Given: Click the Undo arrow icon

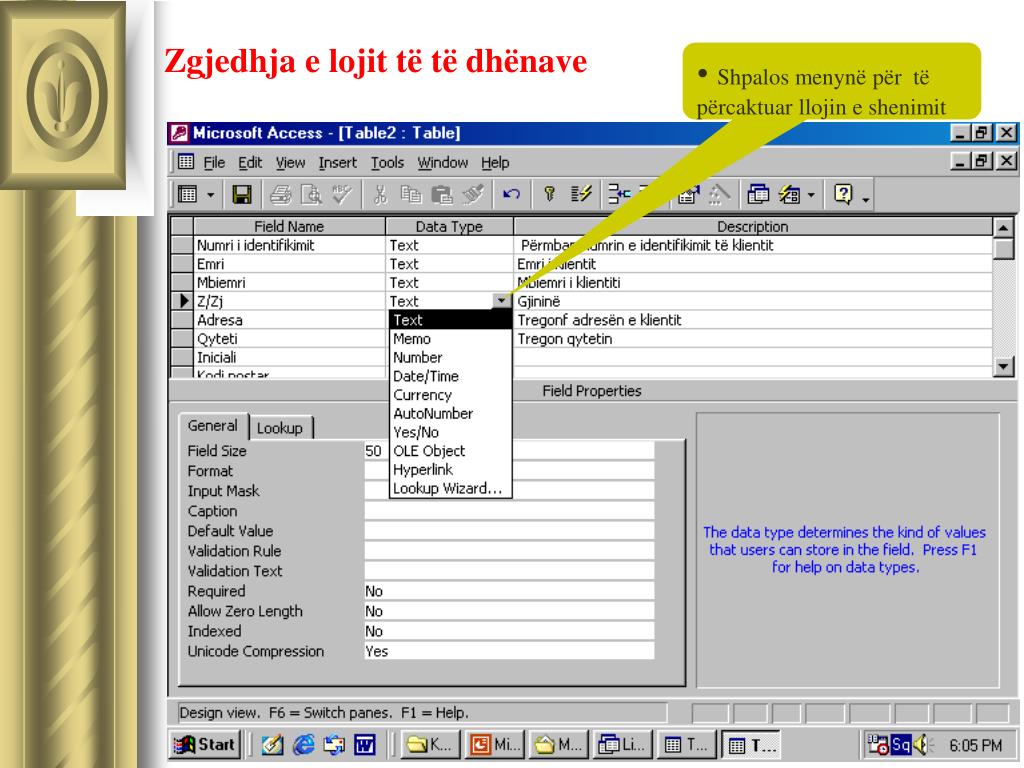Looking at the screenshot, I should tap(511, 195).
